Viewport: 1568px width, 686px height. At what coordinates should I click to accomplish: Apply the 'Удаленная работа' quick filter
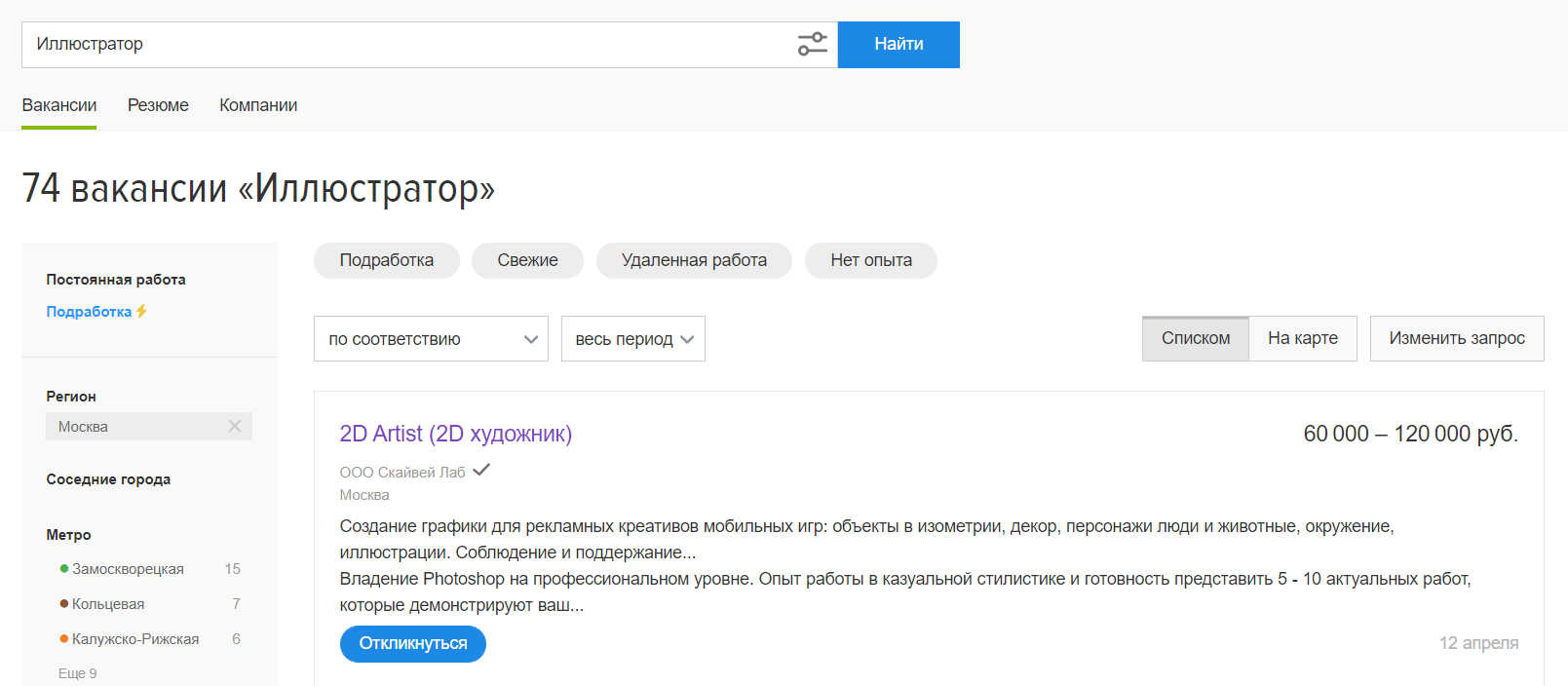[x=694, y=260]
